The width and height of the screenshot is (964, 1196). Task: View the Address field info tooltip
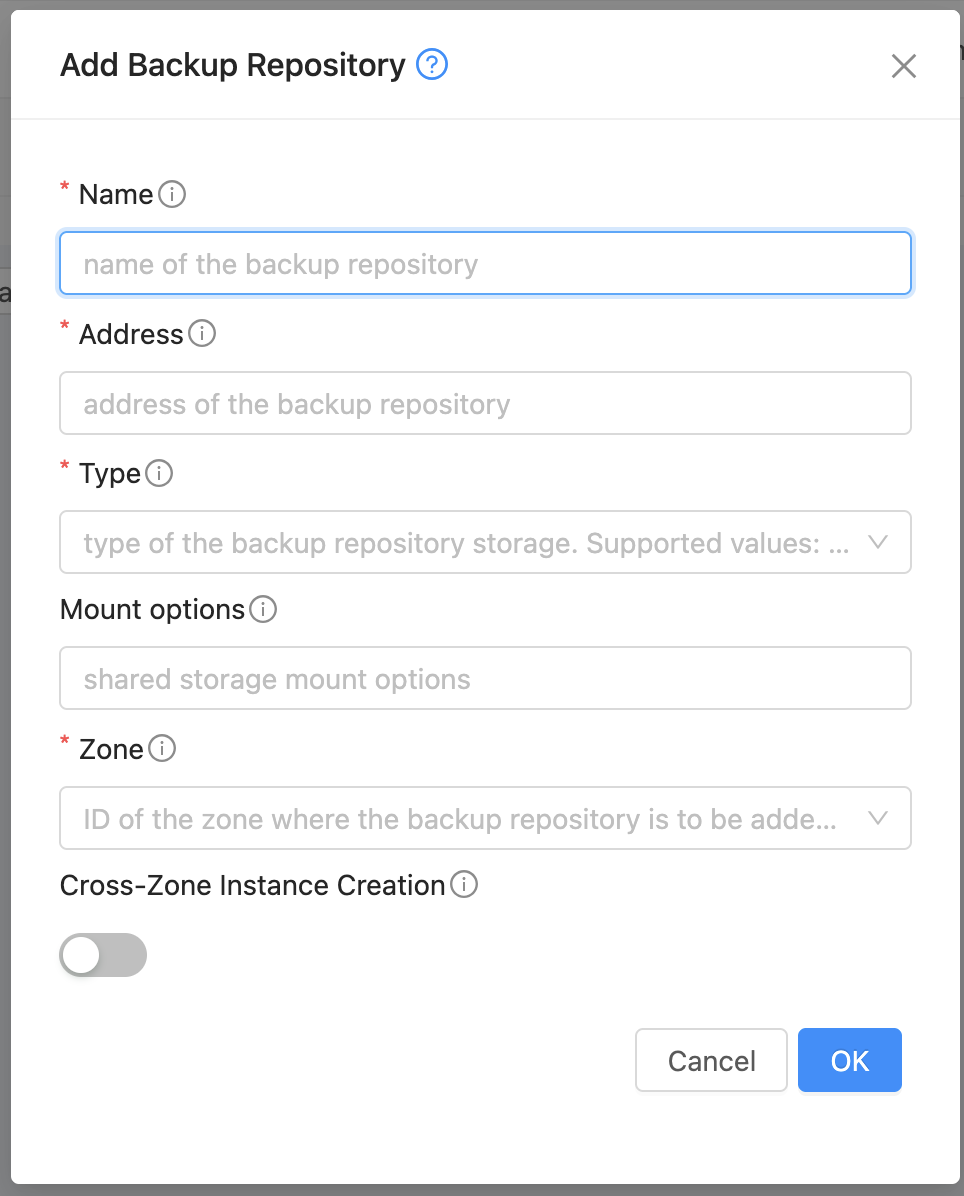click(202, 335)
